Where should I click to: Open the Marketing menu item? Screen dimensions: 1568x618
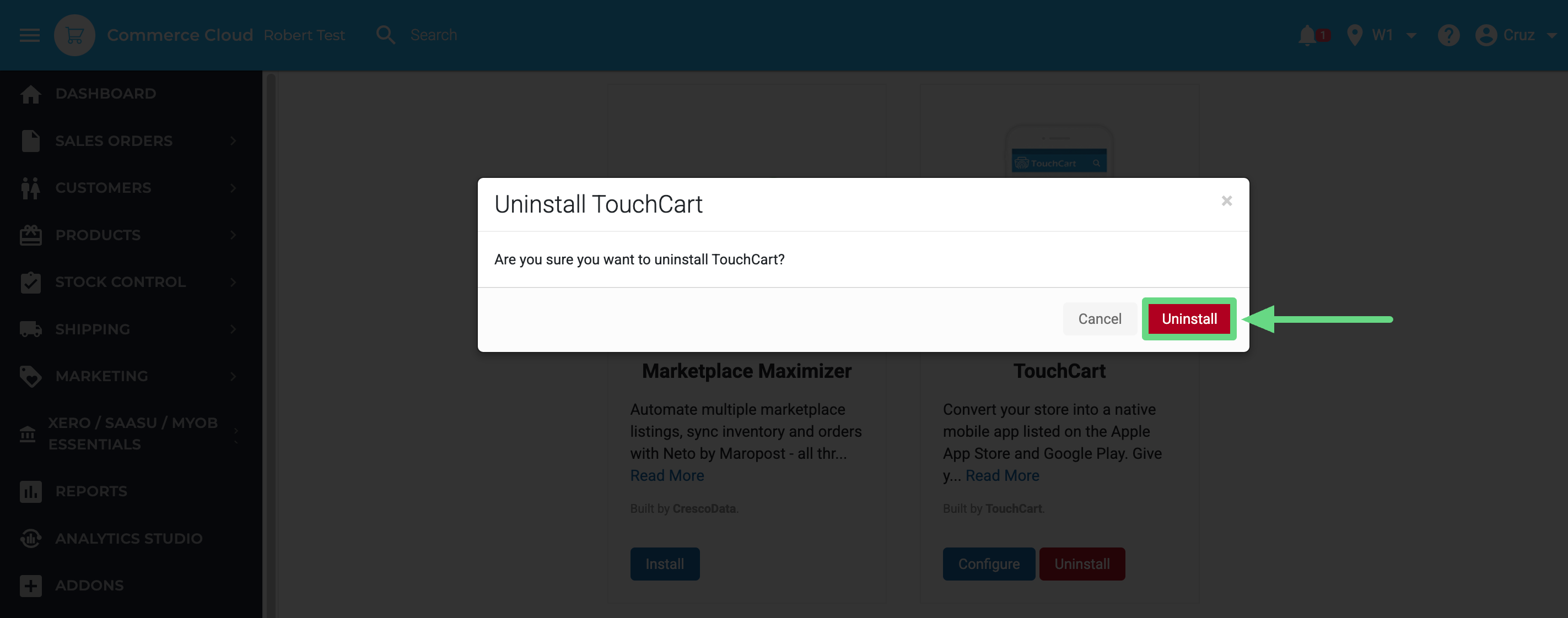[x=101, y=376]
